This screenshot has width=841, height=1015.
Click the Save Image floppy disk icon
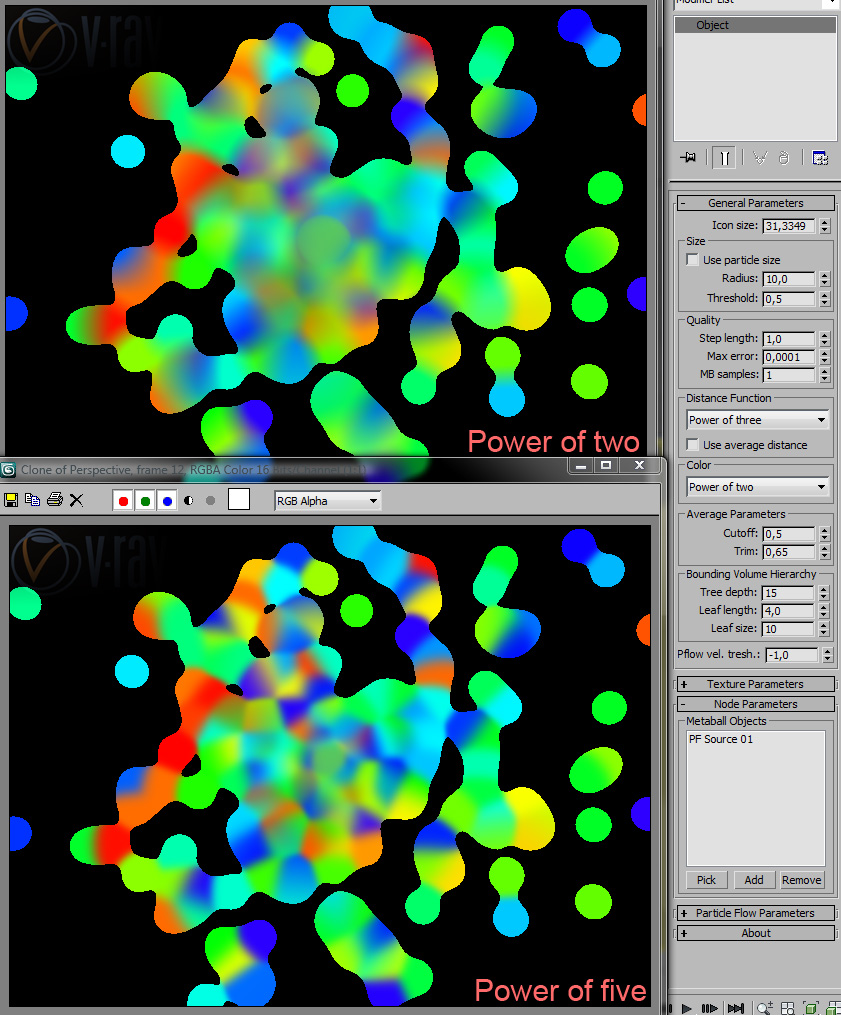tap(11, 499)
